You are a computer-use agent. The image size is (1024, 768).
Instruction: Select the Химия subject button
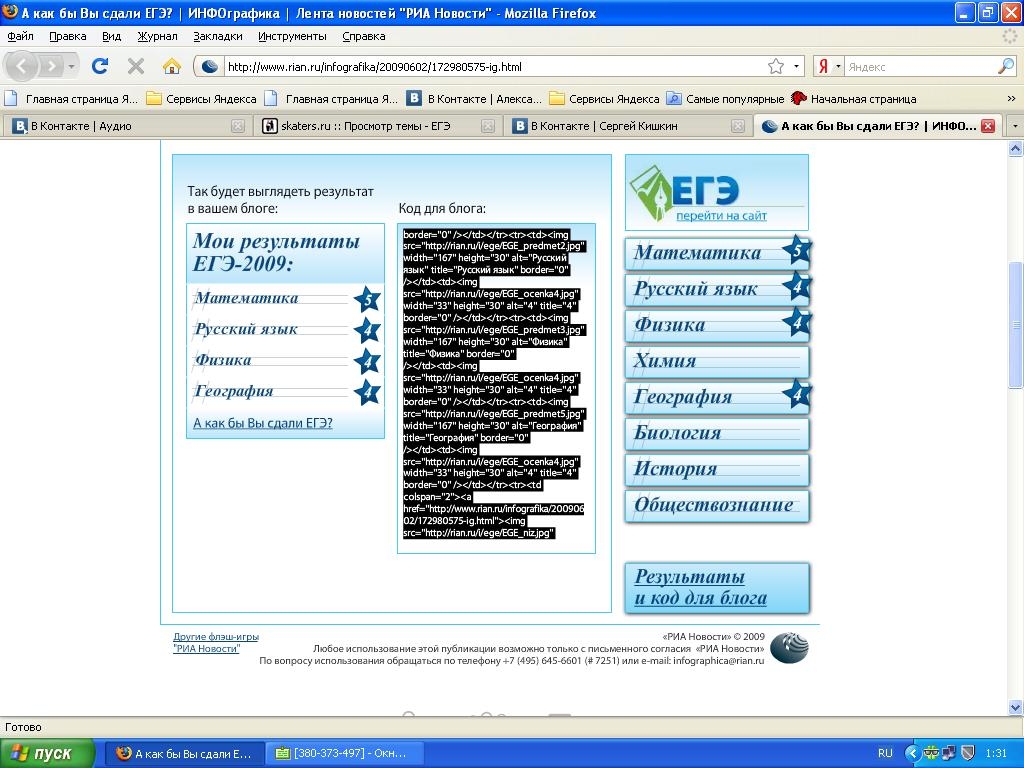716,361
